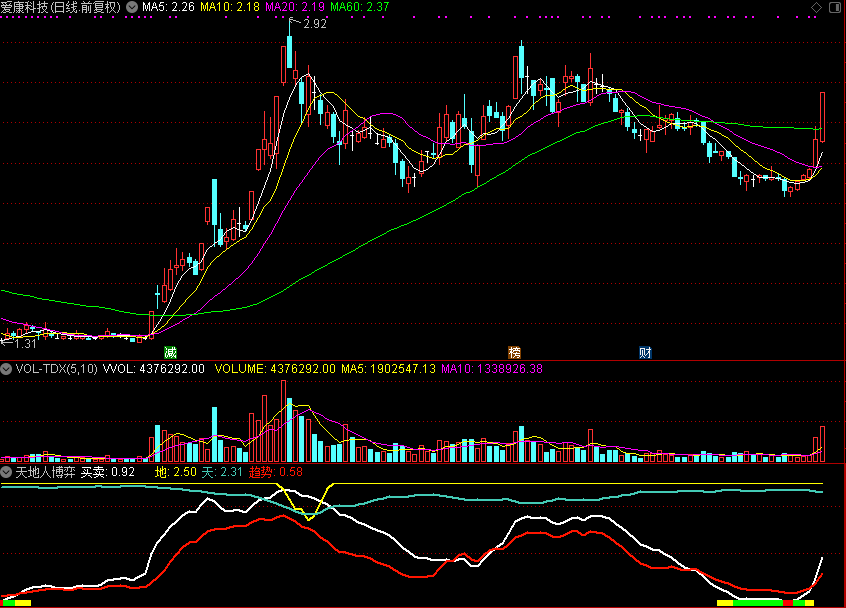Click the 地: 2.50 value

coord(176,472)
